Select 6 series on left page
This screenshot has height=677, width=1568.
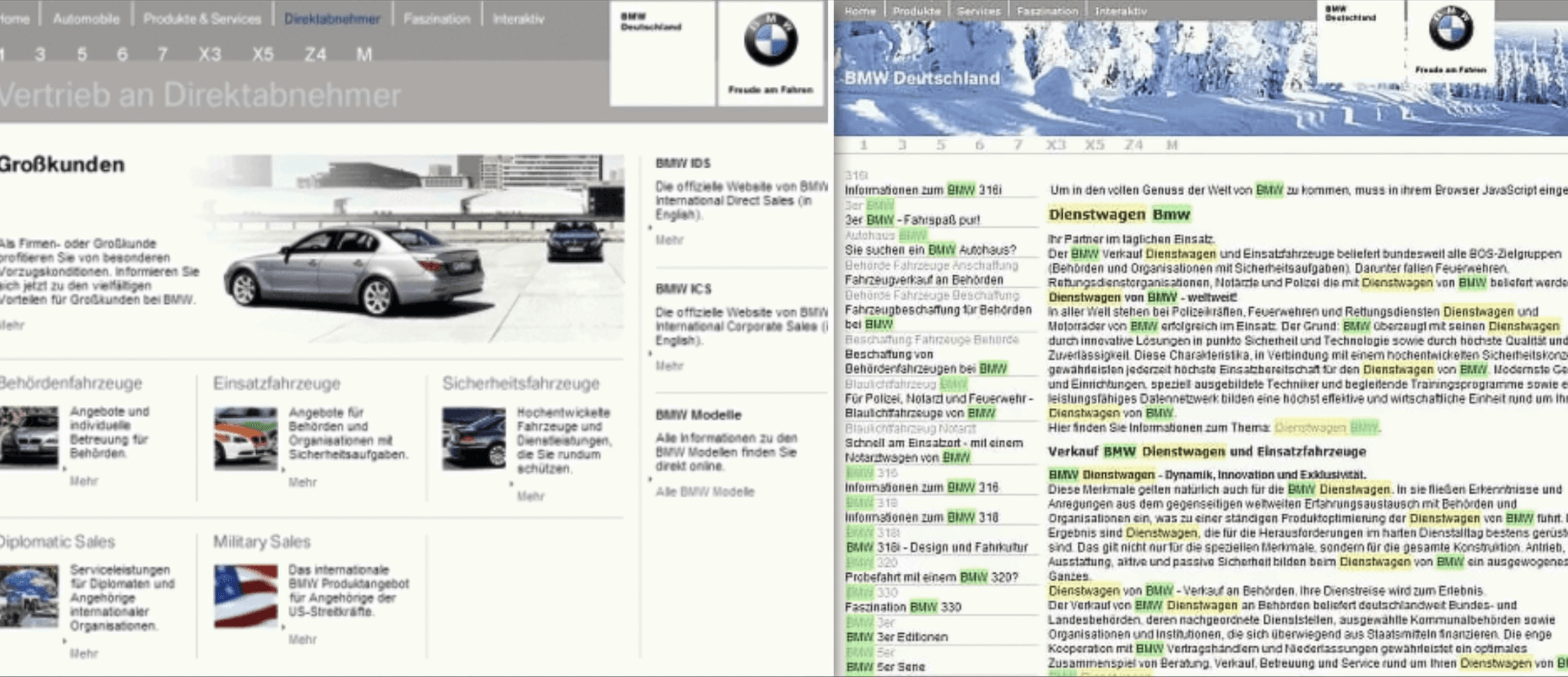[122, 54]
